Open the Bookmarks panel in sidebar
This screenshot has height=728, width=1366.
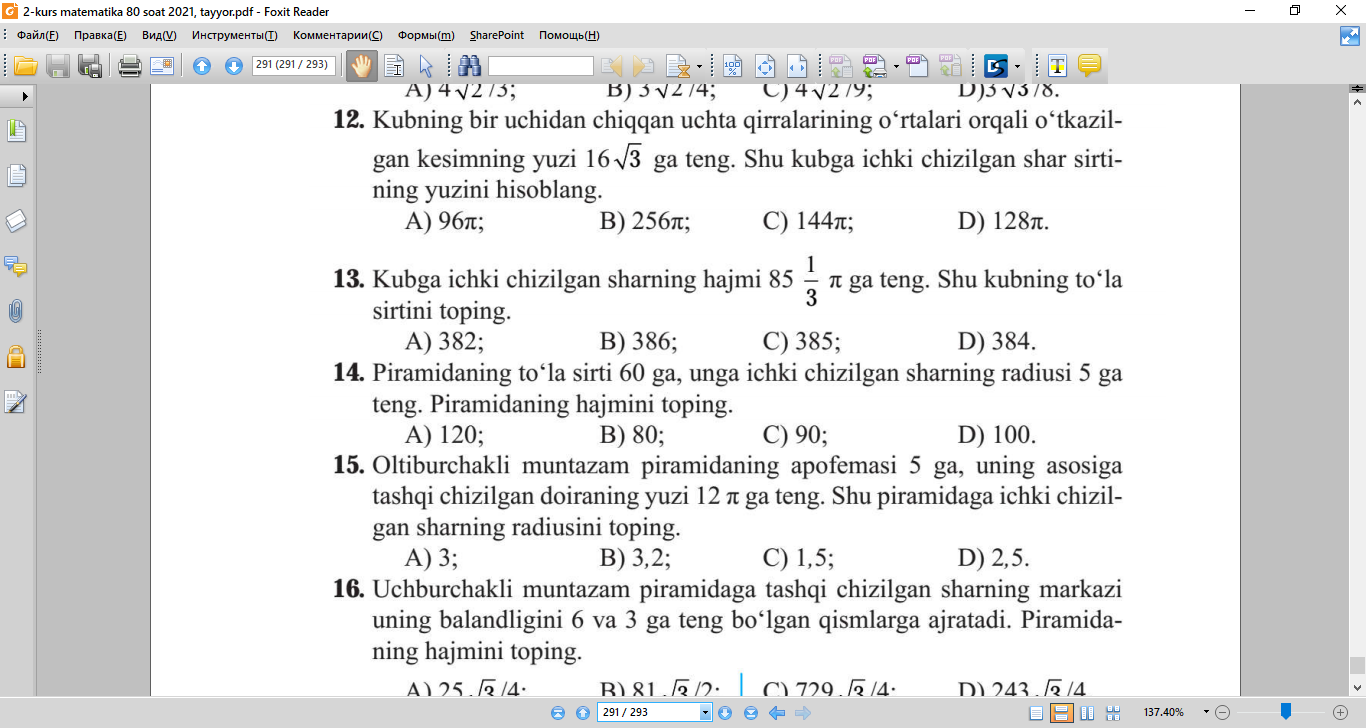[x=16, y=130]
